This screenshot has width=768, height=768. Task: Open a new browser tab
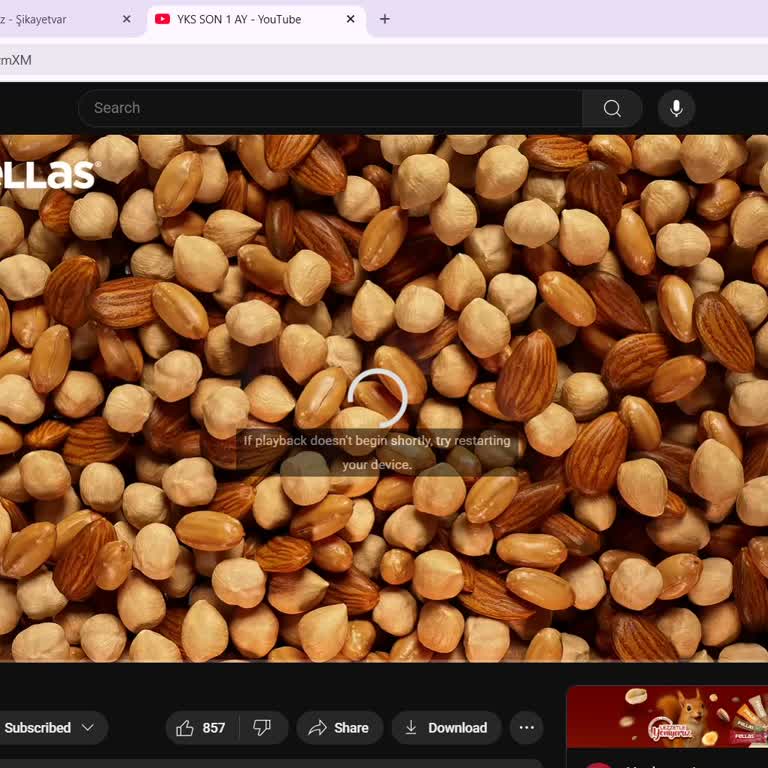click(385, 19)
